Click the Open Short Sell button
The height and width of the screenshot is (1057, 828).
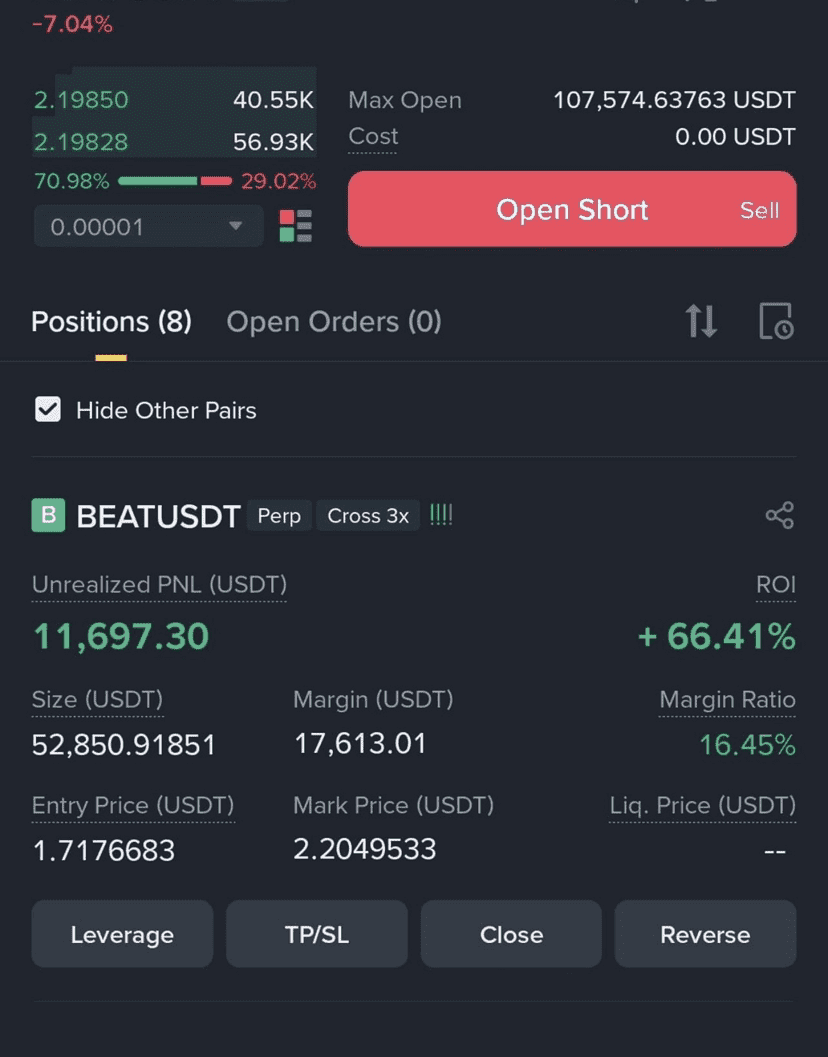[572, 209]
